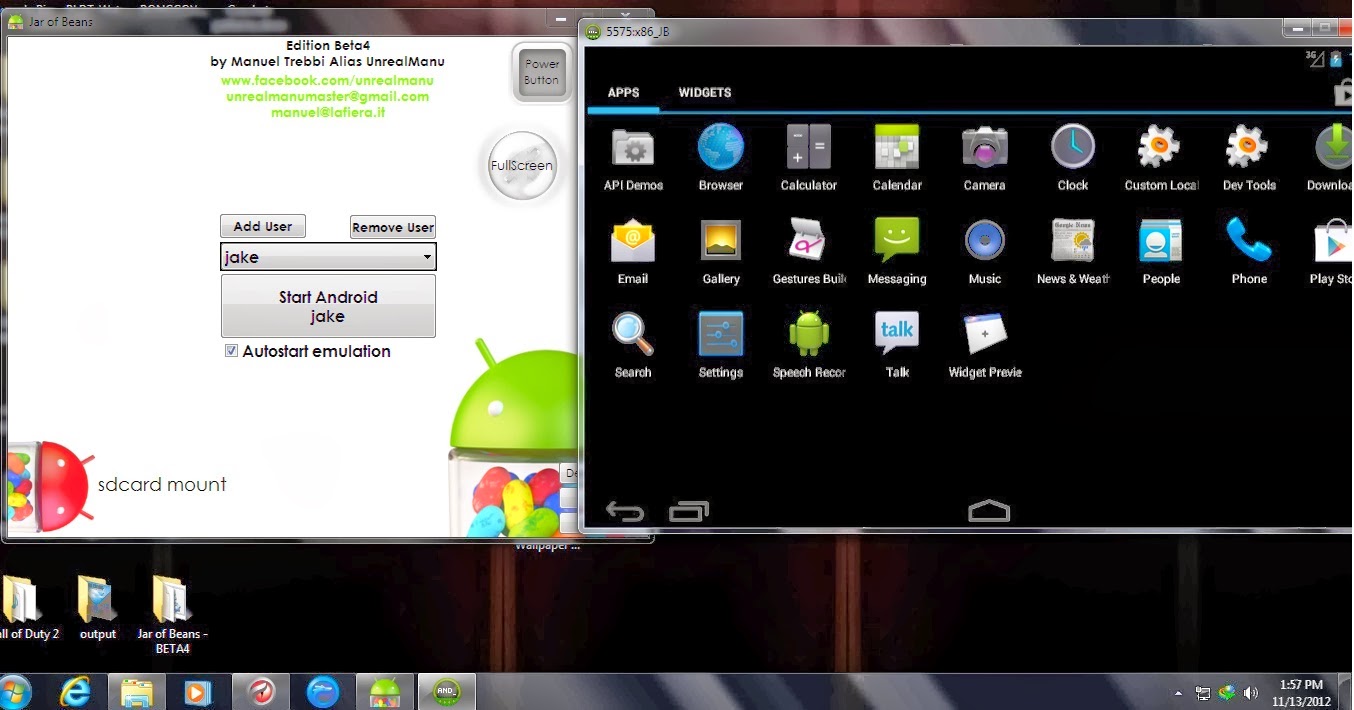Open the Calculator app
Viewport: 1354px width, 710px height.
(809, 157)
